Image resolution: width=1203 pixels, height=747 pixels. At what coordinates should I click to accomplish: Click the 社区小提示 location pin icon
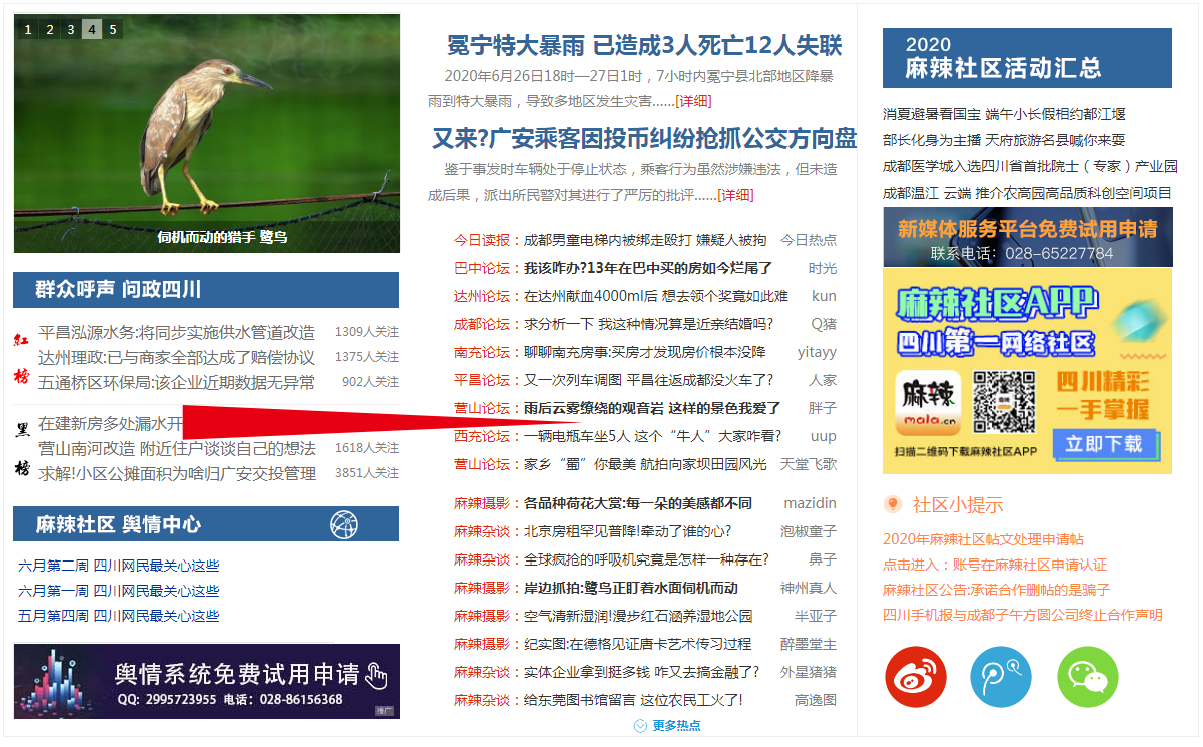[893, 504]
